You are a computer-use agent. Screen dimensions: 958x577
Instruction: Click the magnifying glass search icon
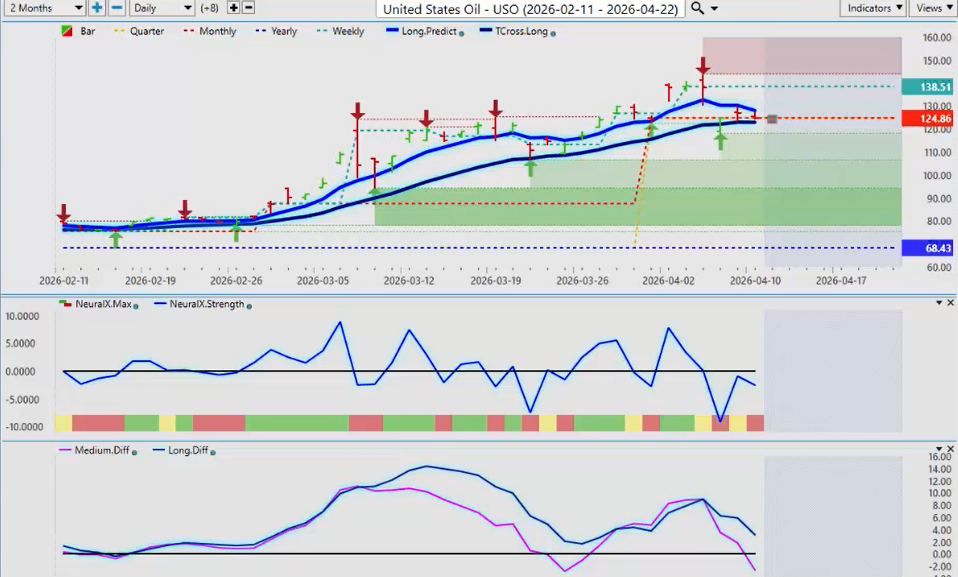pos(697,8)
